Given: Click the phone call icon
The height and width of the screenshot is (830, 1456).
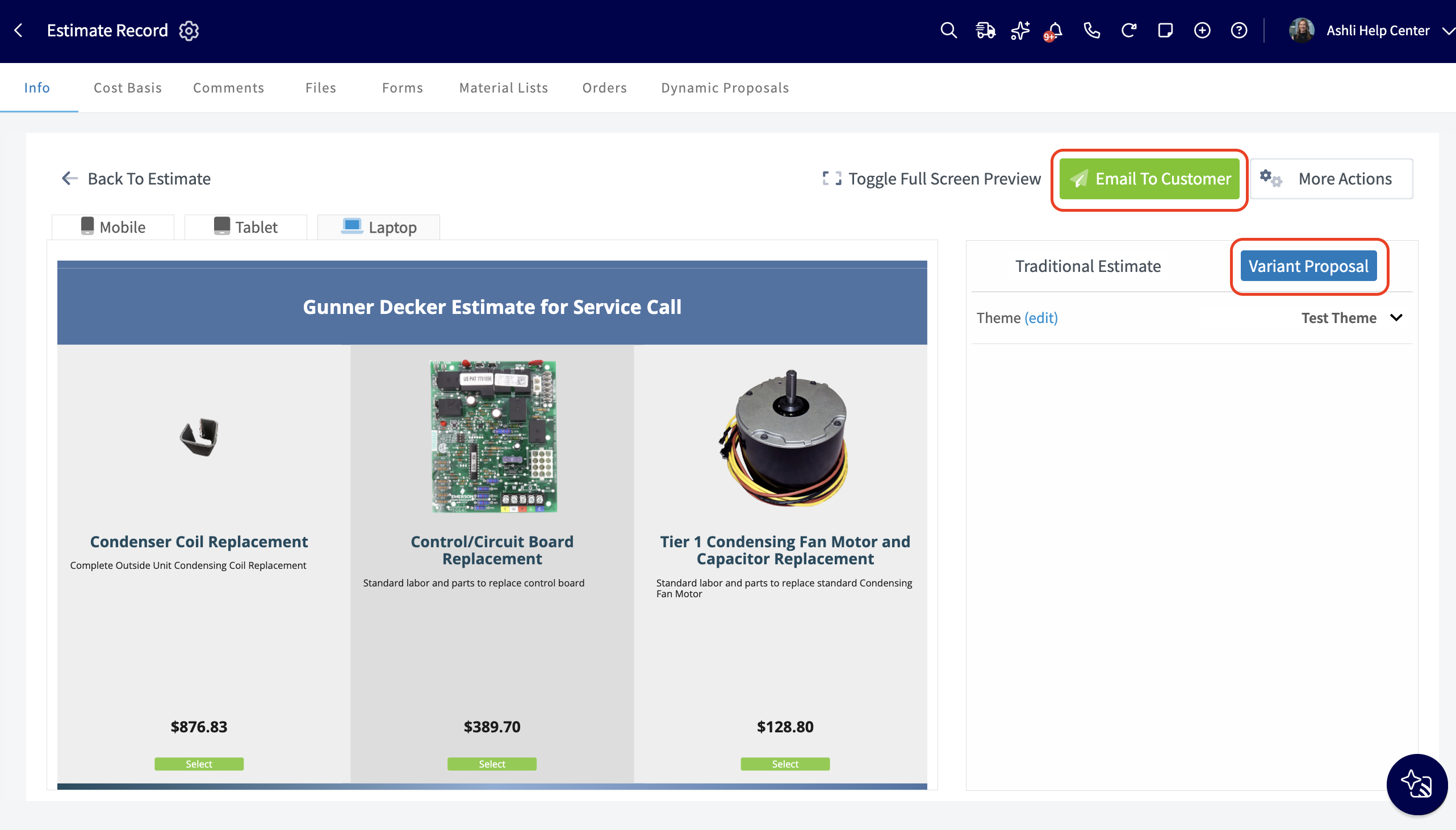Looking at the screenshot, I should [1091, 30].
